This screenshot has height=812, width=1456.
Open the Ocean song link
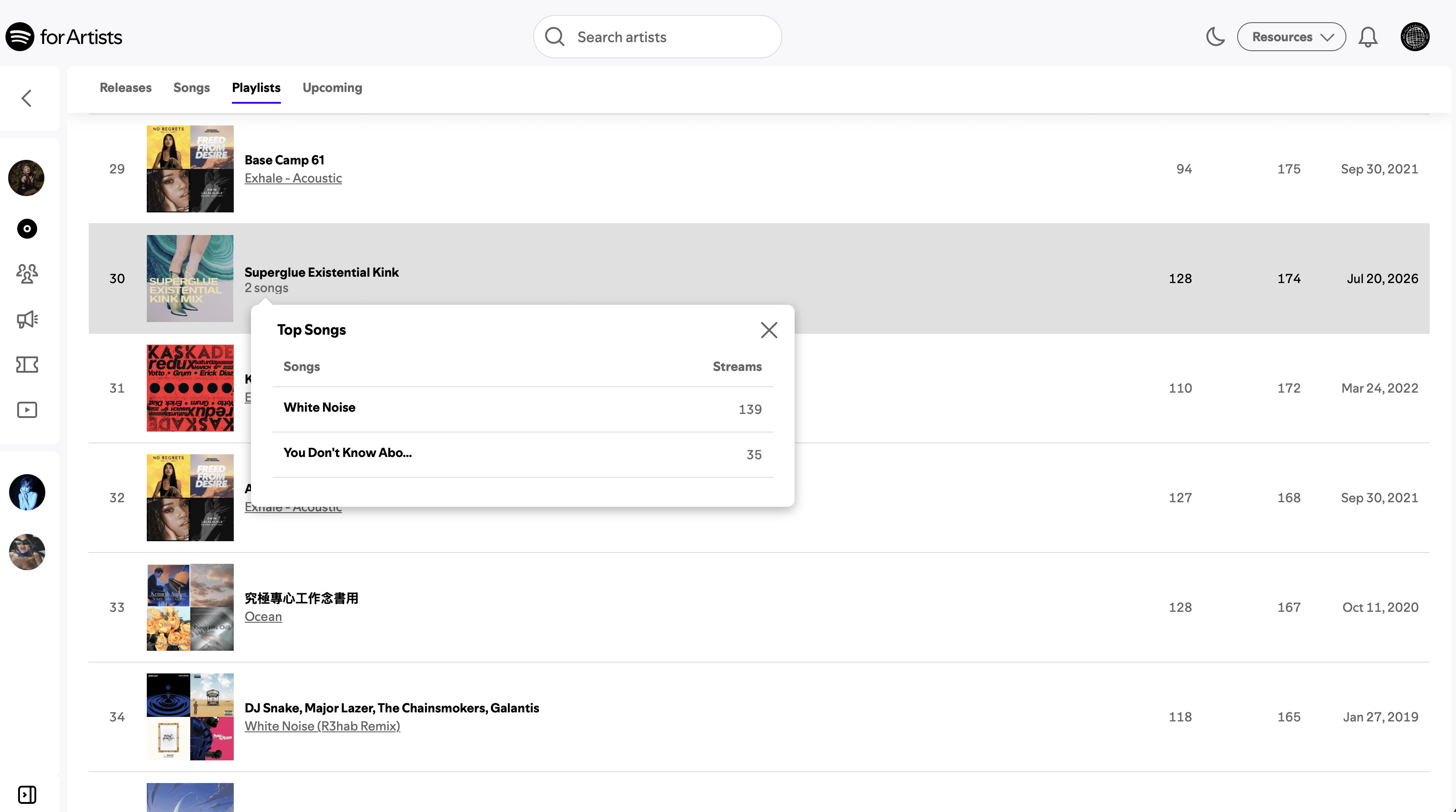click(263, 616)
